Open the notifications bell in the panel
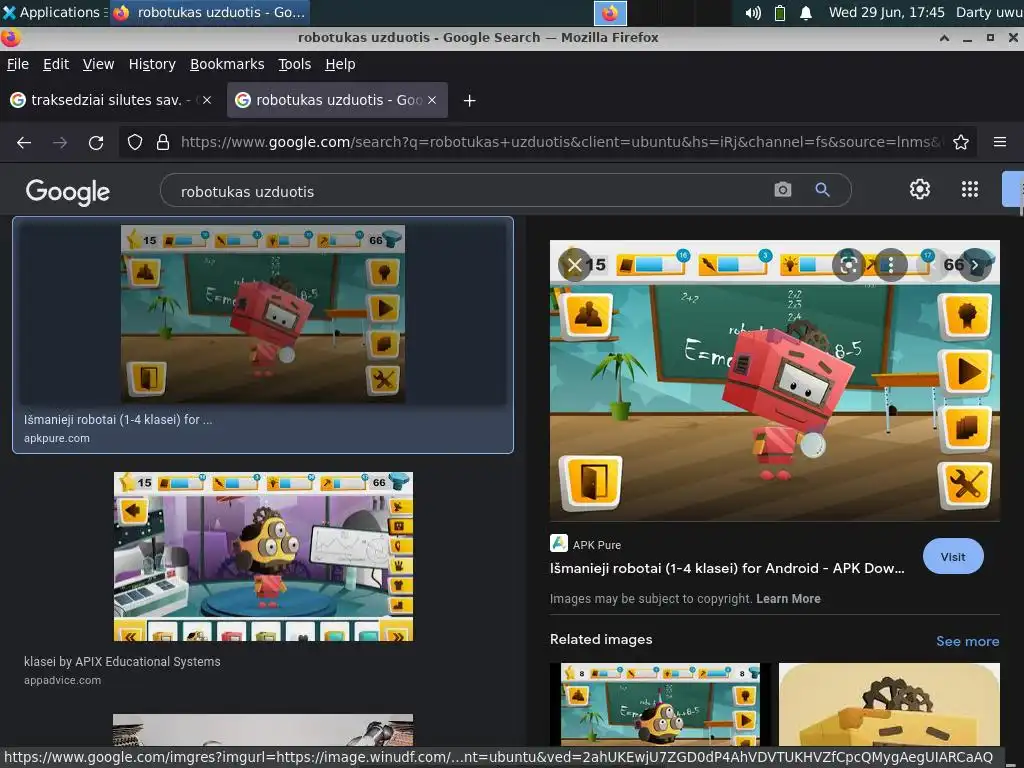 [x=806, y=12]
